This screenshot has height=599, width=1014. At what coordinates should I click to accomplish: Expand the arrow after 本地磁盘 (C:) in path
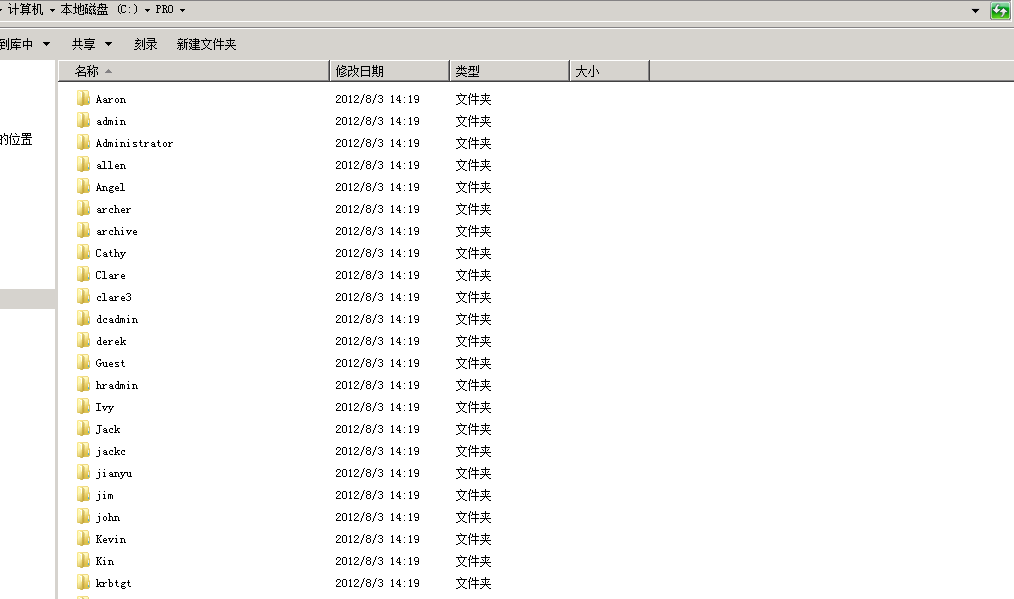click(x=147, y=10)
